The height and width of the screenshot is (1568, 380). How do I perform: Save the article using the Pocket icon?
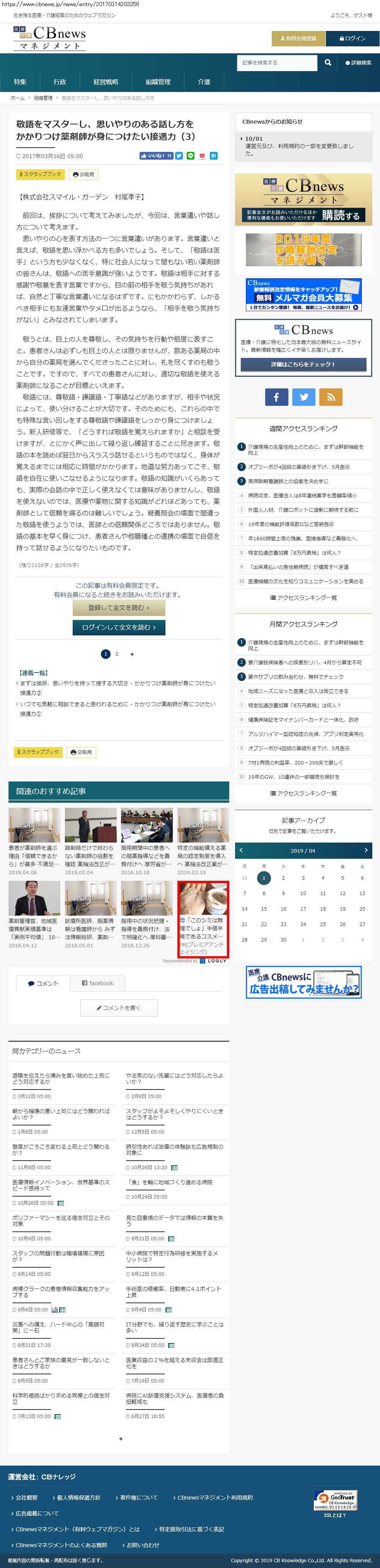202,156
